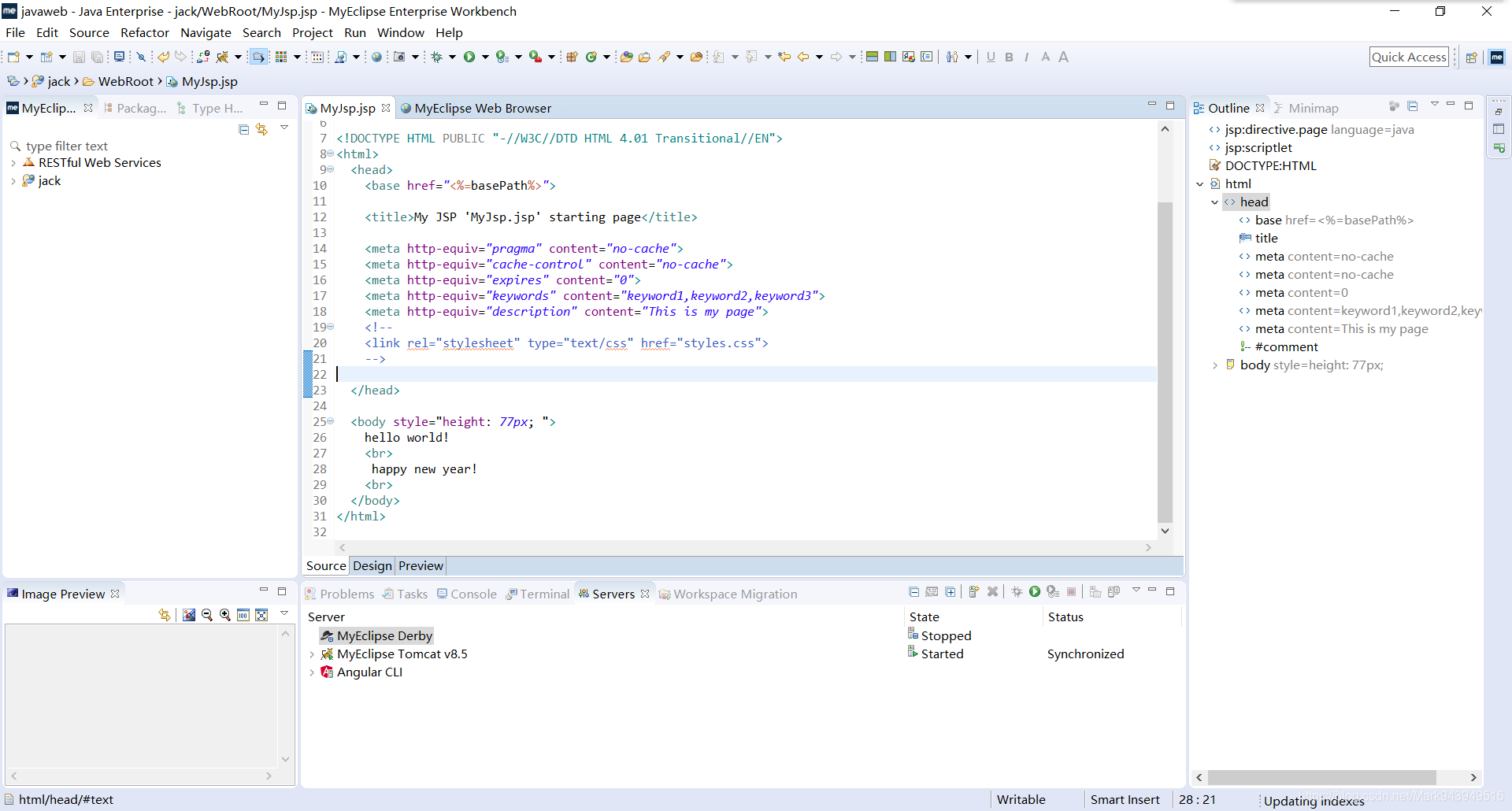Image resolution: width=1512 pixels, height=811 pixels.
Task: Expand the RESTful Web Services node
Action: [x=13, y=163]
